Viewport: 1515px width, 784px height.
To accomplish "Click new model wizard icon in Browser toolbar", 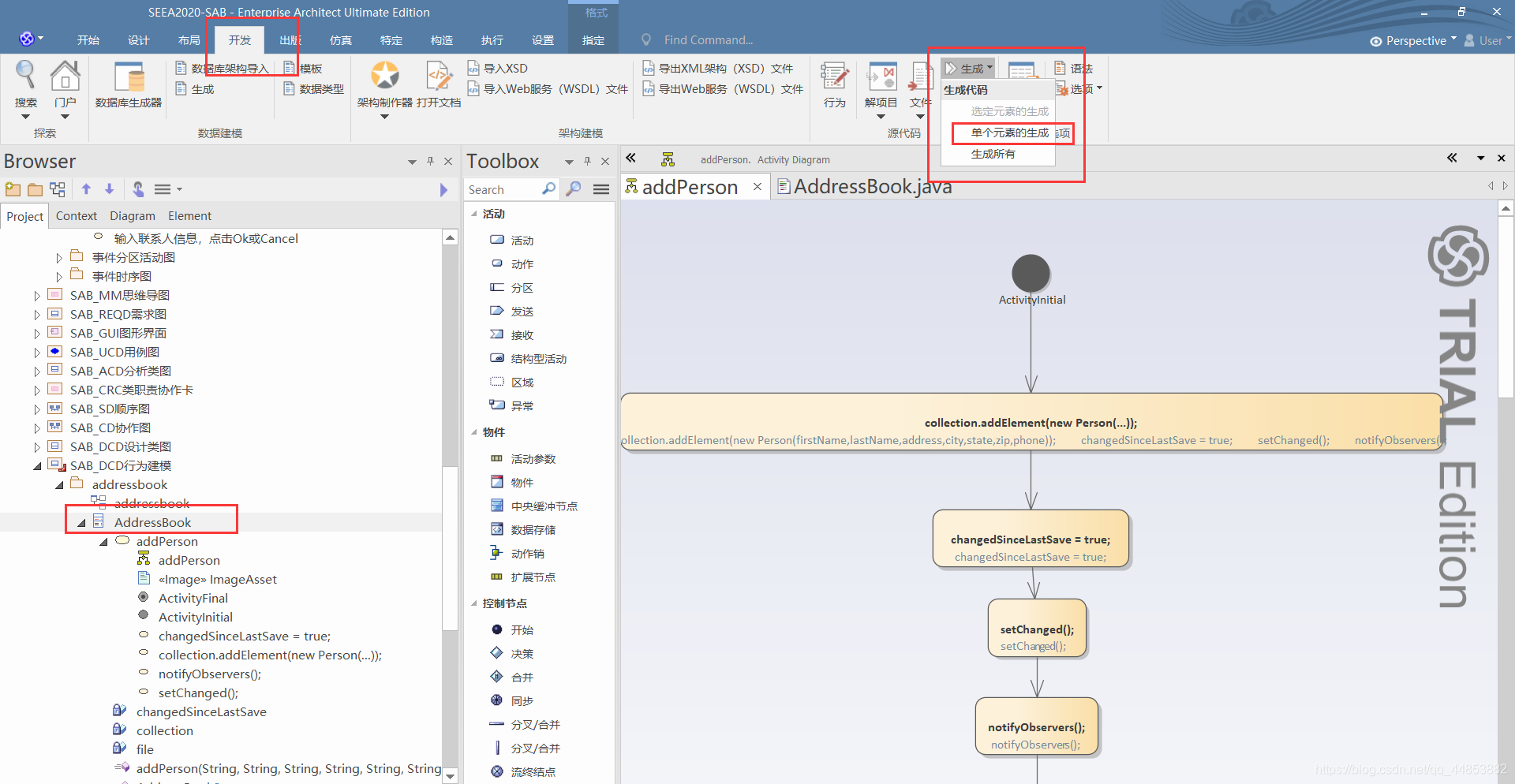I will pyautogui.click(x=13, y=189).
